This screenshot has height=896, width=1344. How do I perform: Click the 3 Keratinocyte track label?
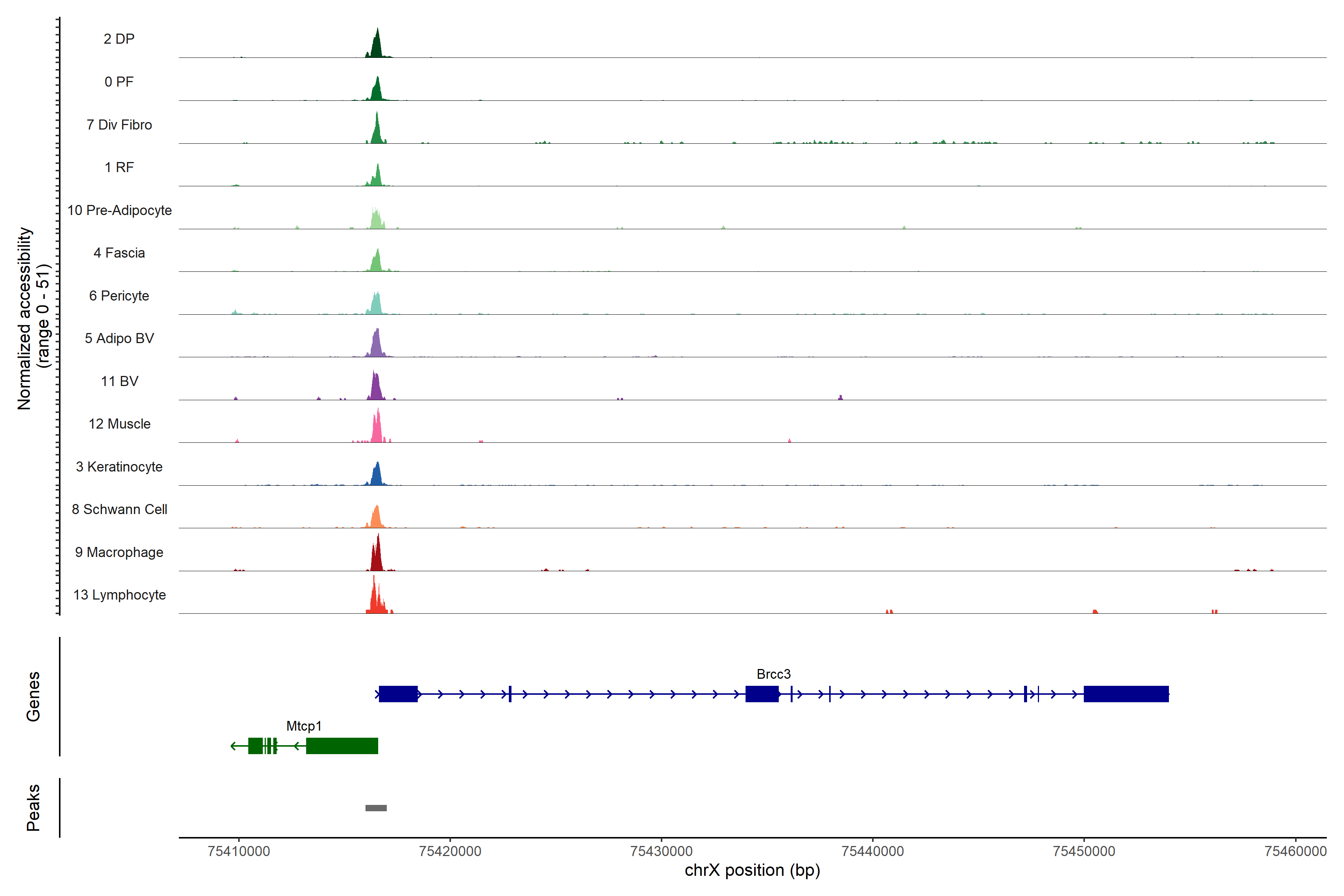click(x=119, y=467)
